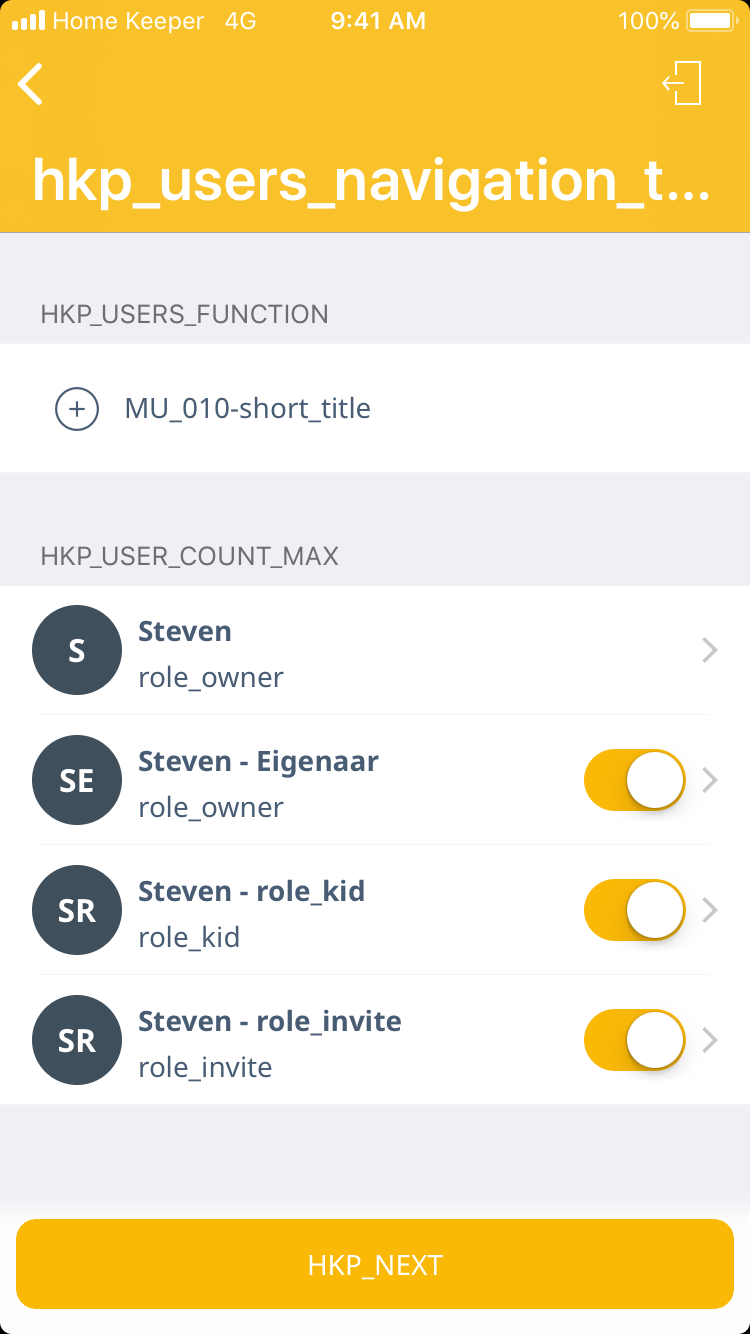Image resolution: width=750 pixels, height=1334 pixels.
Task: Tap the logout icon in header
Action: [x=682, y=83]
